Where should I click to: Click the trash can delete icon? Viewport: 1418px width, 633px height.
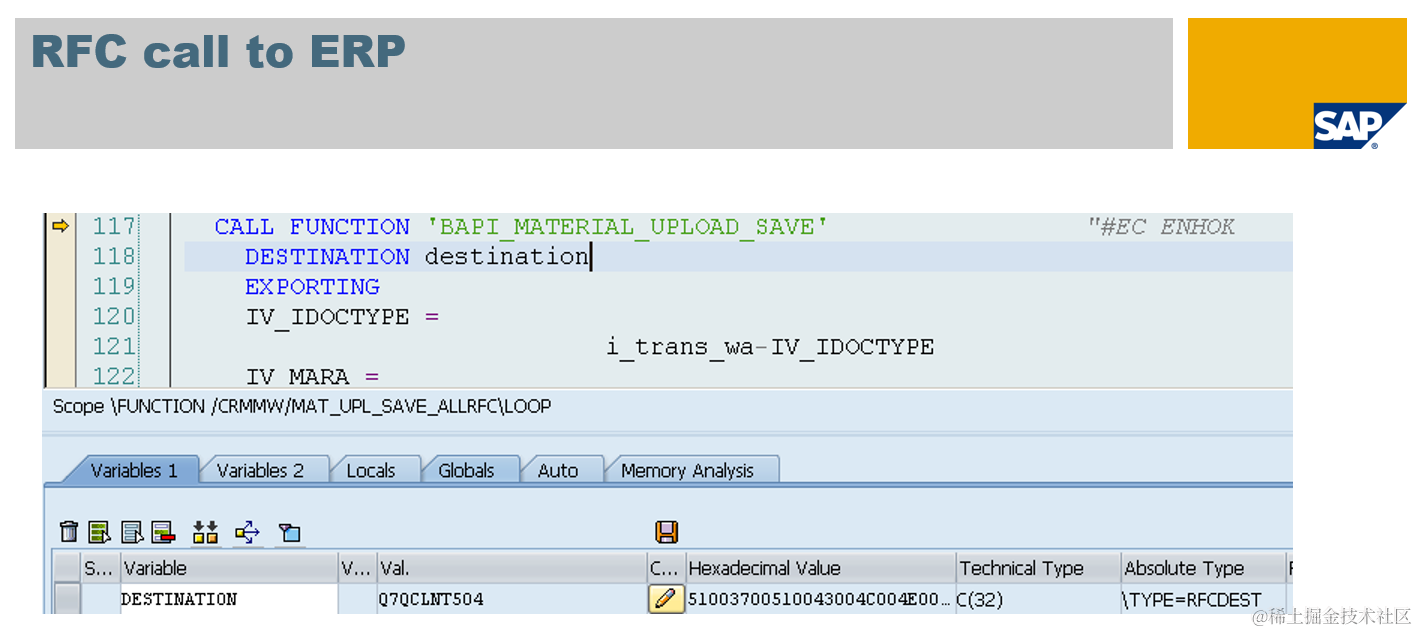(68, 532)
